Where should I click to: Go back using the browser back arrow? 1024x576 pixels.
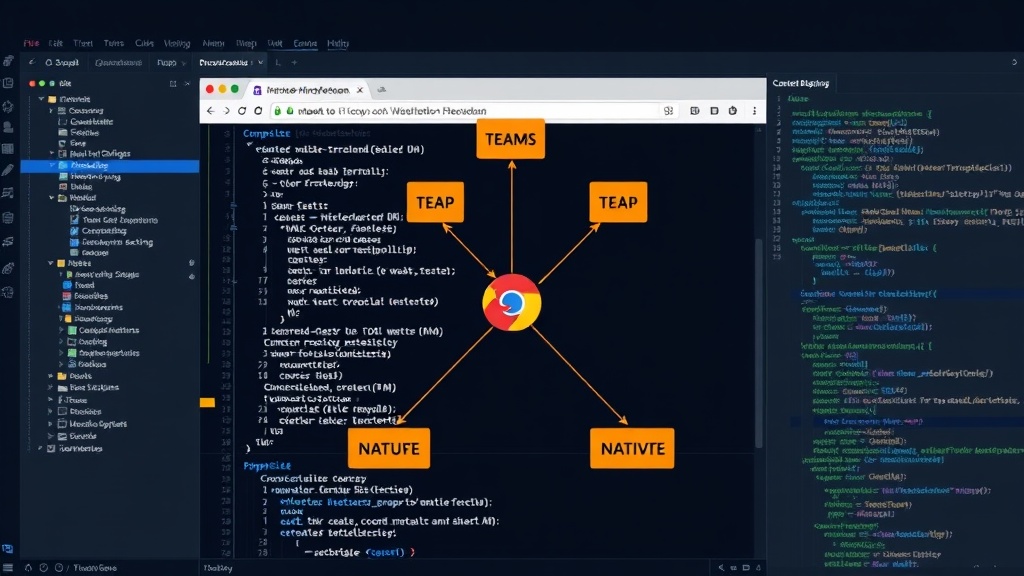(210, 111)
